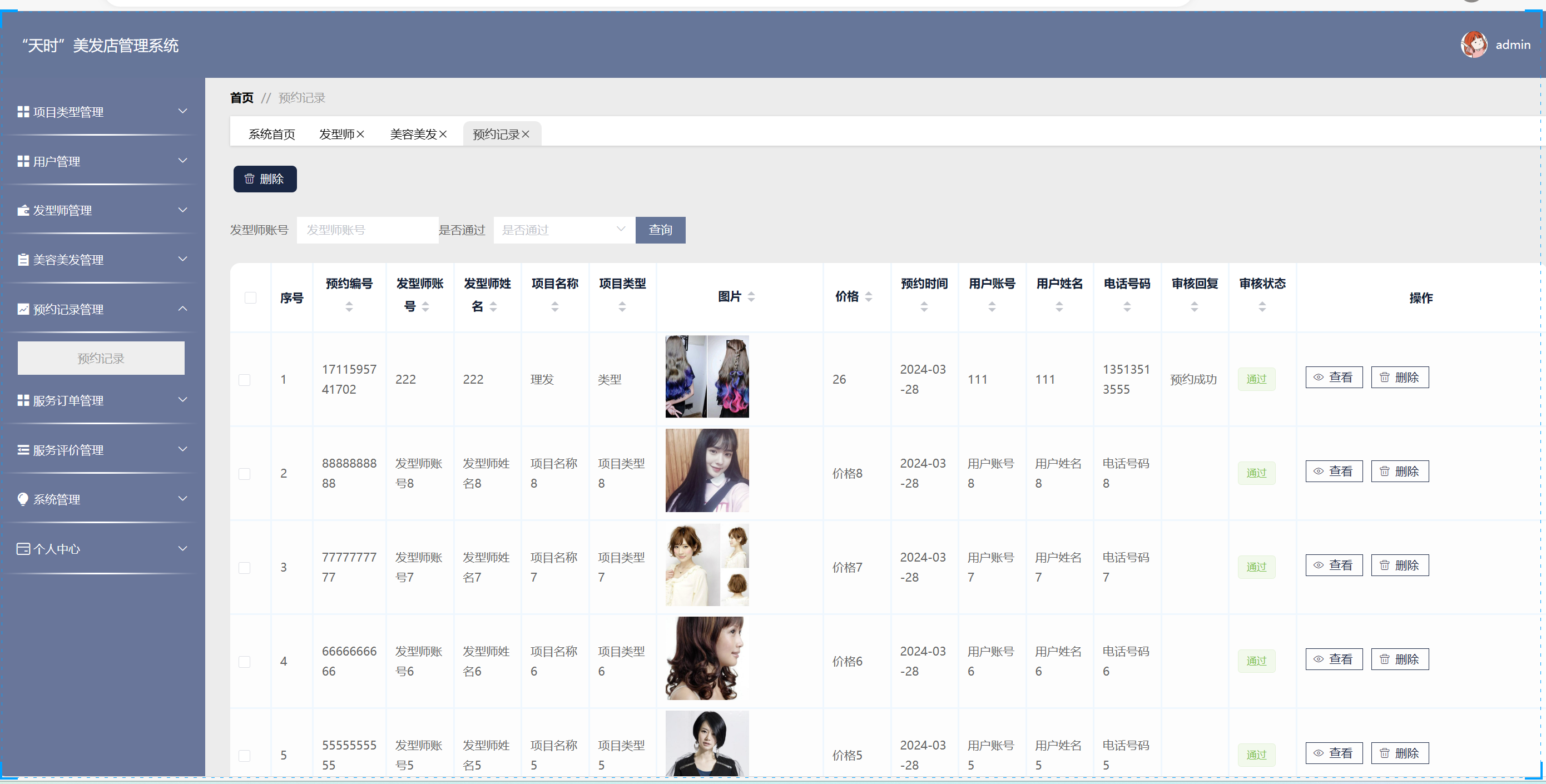Viewport: 1546px width, 784px height.
Task: Click 查看 button for row 2
Action: click(1333, 472)
